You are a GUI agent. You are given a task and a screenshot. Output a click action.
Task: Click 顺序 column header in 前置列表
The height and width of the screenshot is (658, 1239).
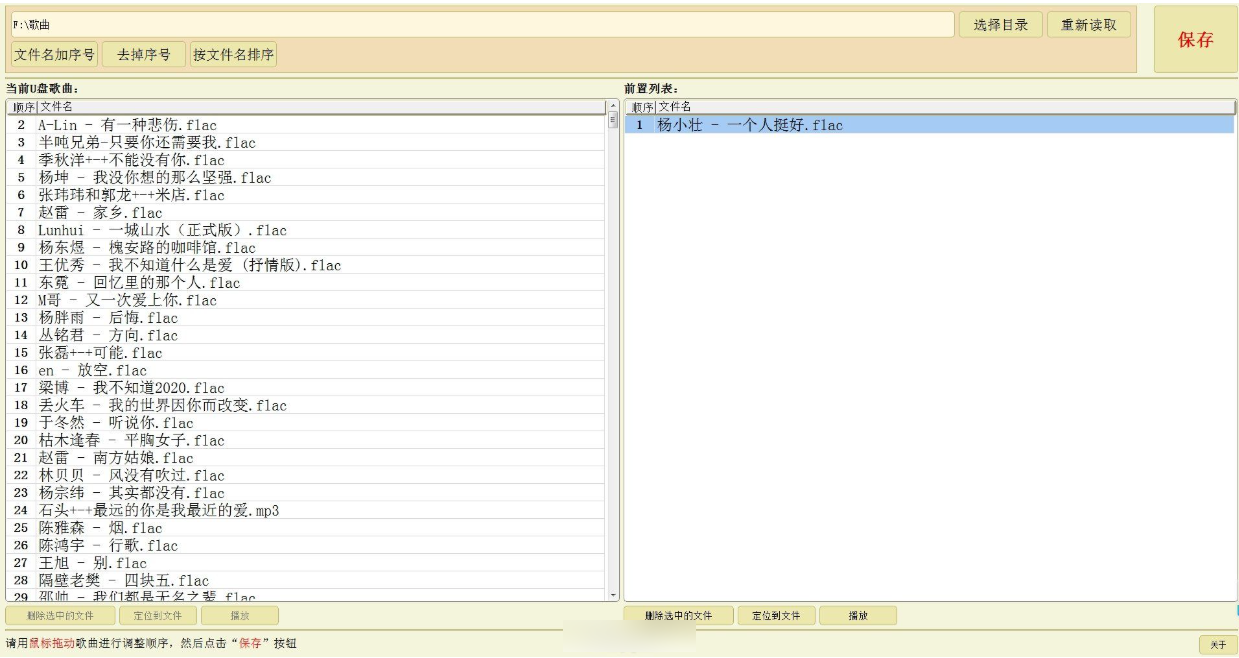click(640, 107)
